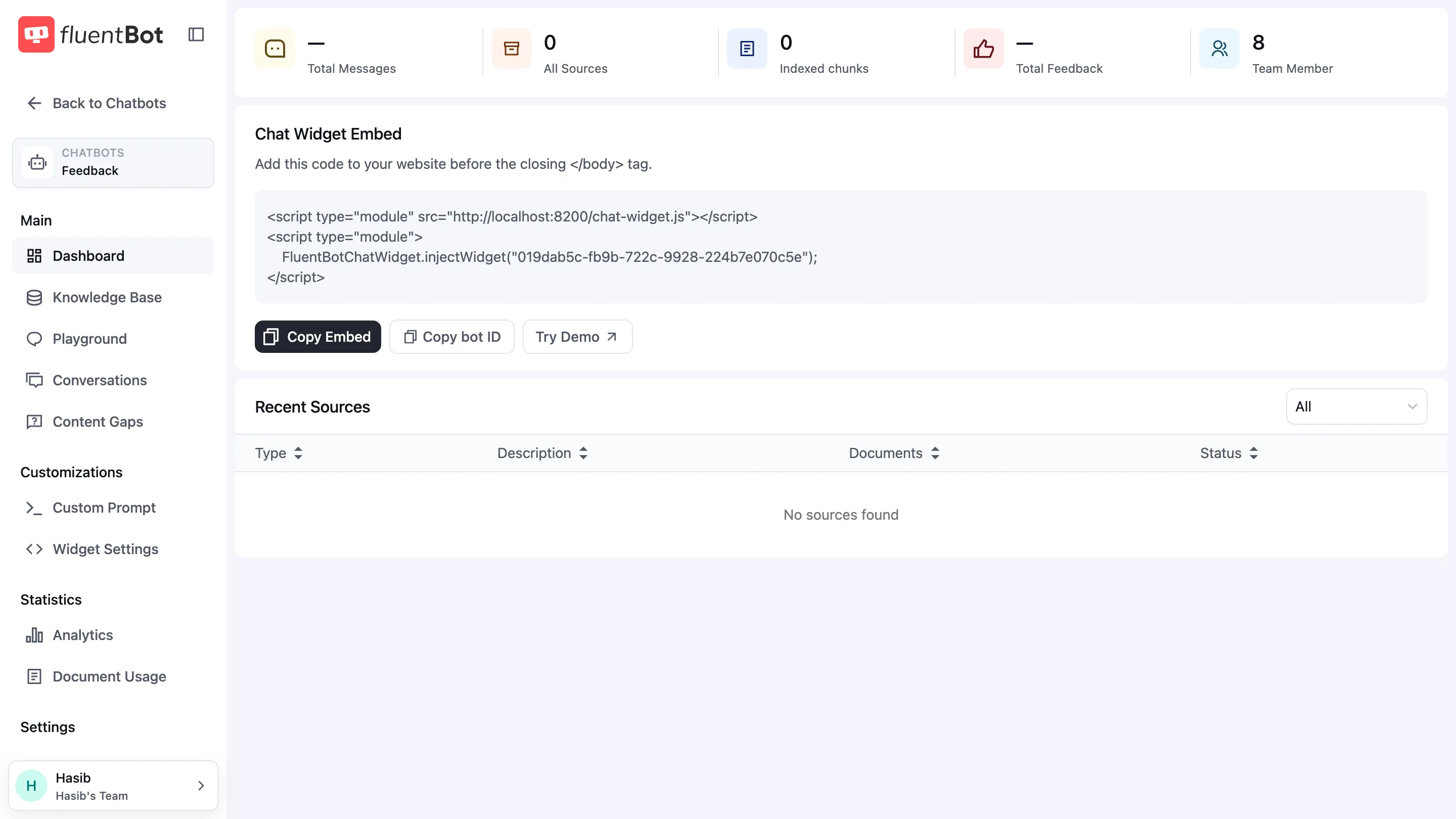The image size is (1456, 819).
Task: Click the 'All Sources' stat label
Action: pyautogui.click(x=575, y=68)
